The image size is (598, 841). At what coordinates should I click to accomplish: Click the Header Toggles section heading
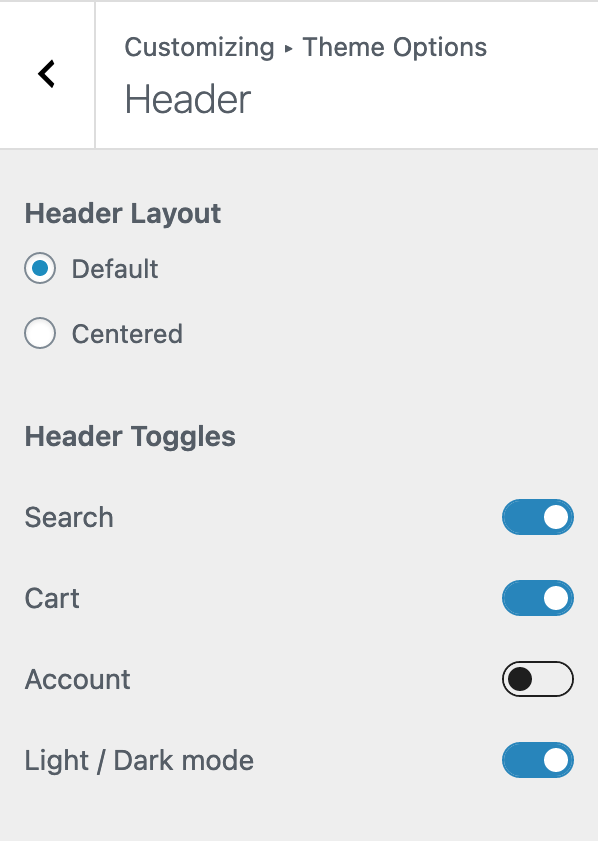point(130,436)
